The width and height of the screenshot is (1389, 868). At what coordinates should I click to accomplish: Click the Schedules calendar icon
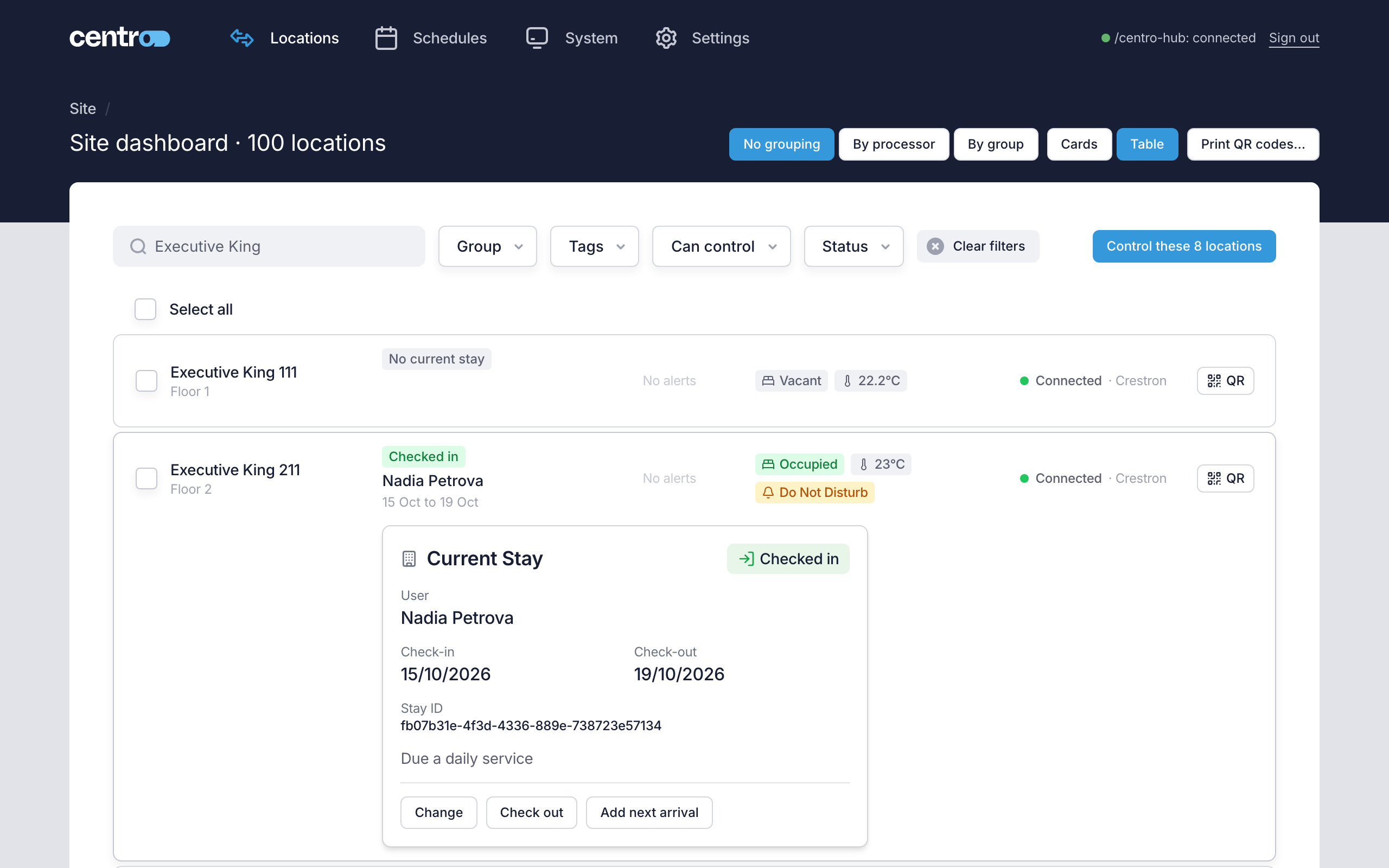(386, 38)
